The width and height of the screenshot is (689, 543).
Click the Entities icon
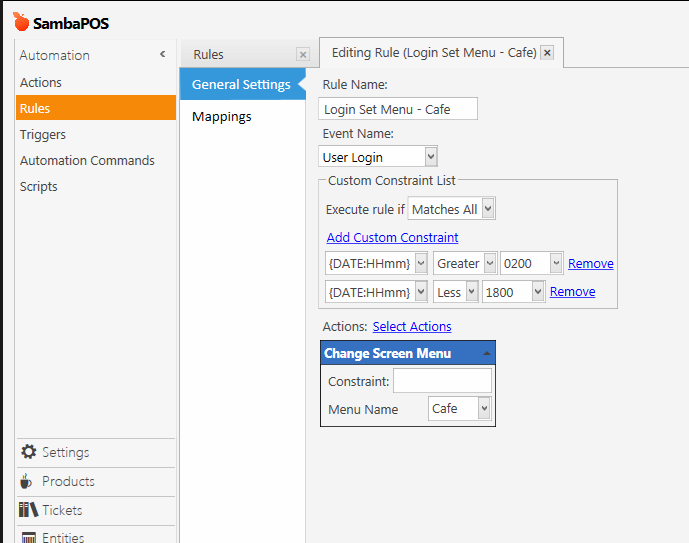tap(29, 538)
